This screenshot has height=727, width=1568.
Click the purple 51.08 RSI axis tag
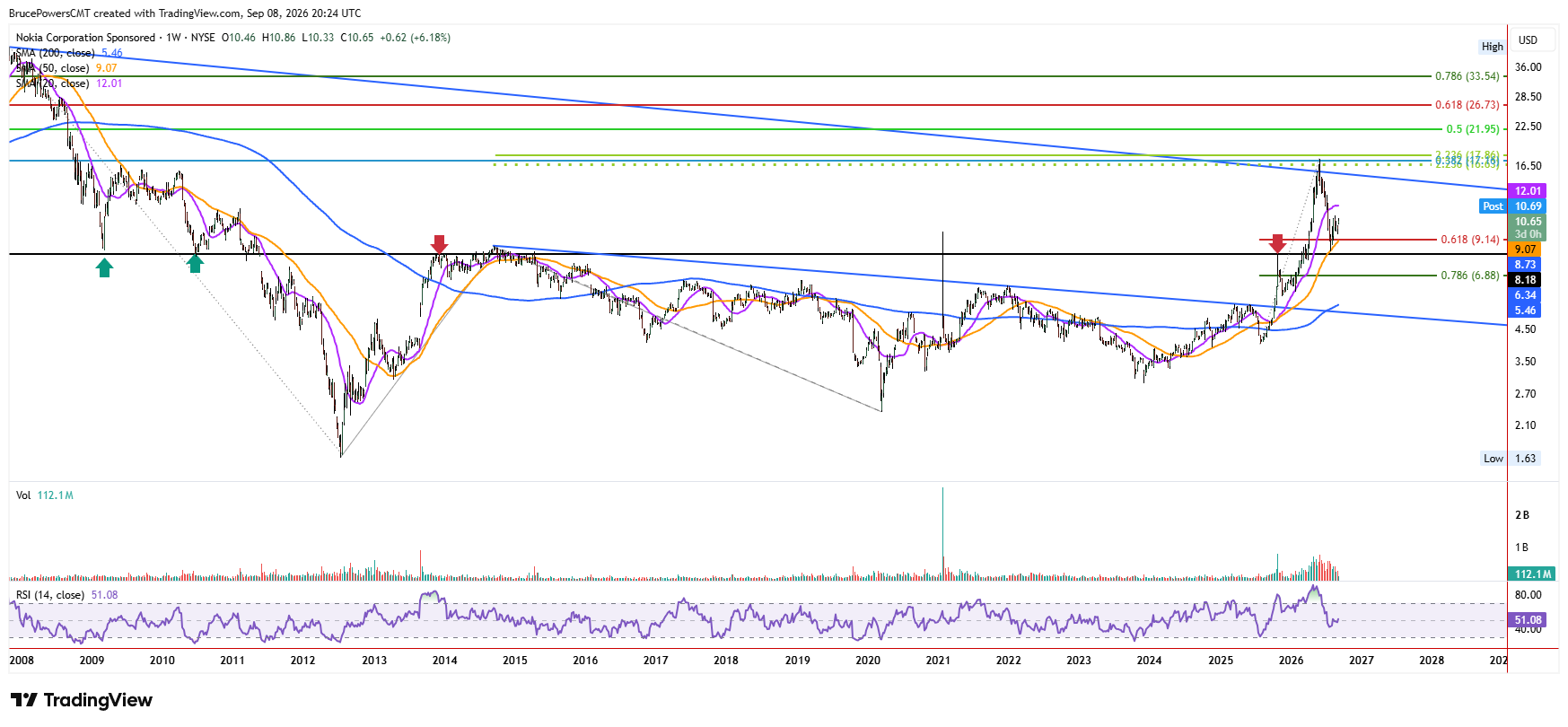[1528, 620]
